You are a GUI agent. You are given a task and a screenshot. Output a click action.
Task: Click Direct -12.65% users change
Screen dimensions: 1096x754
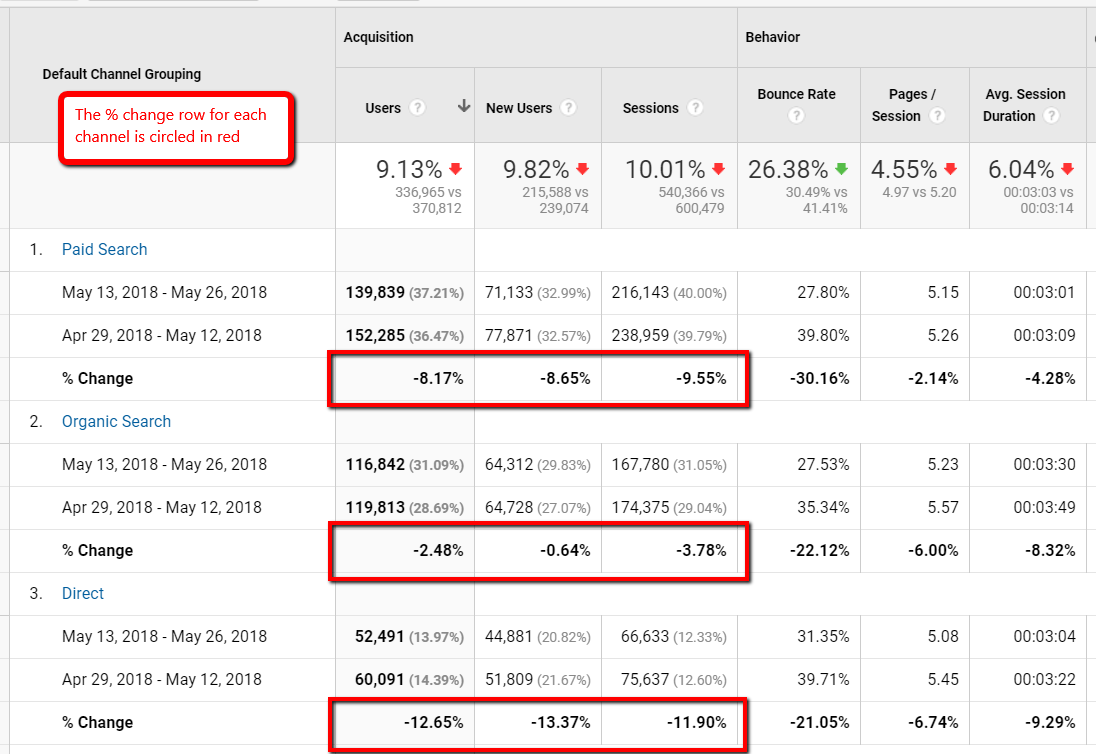(x=433, y=723)
